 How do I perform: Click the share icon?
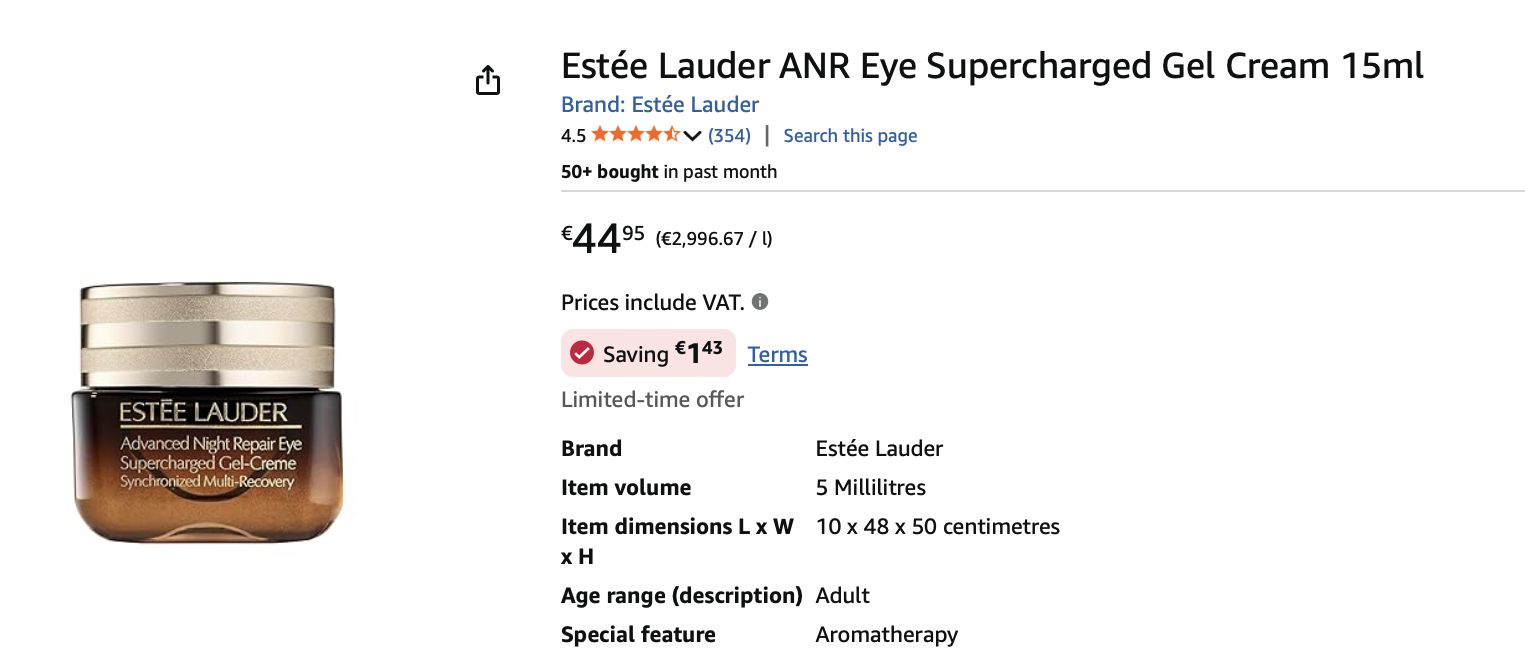click(x=487, y=80)
